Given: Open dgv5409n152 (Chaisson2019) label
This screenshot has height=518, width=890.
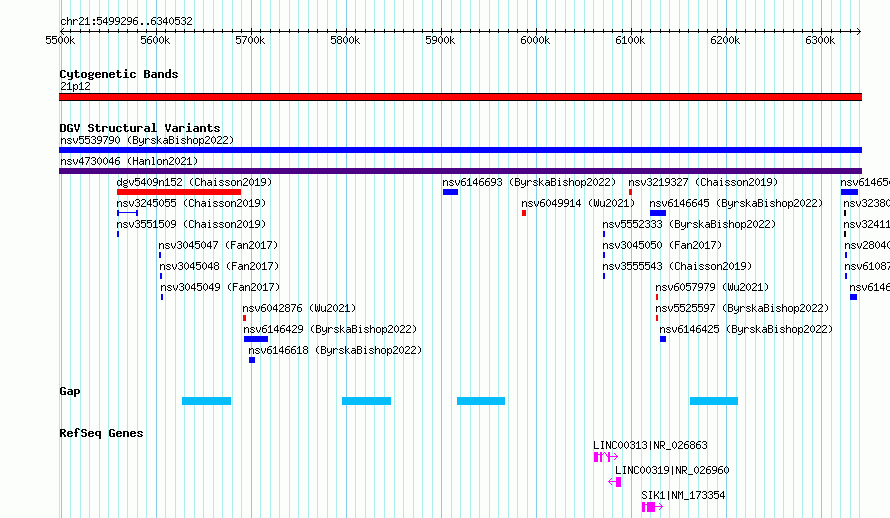Looking at the screenshot, I should 194,182.
